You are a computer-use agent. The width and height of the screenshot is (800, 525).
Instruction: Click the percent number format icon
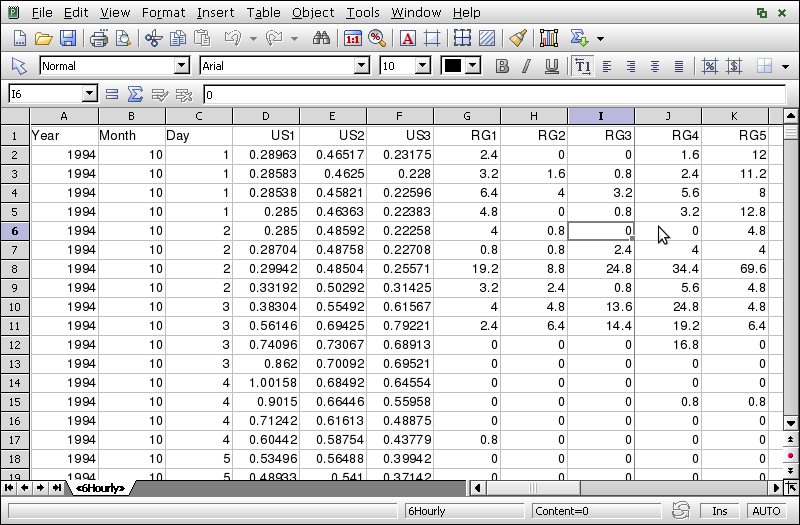click(x=710, y=66)
